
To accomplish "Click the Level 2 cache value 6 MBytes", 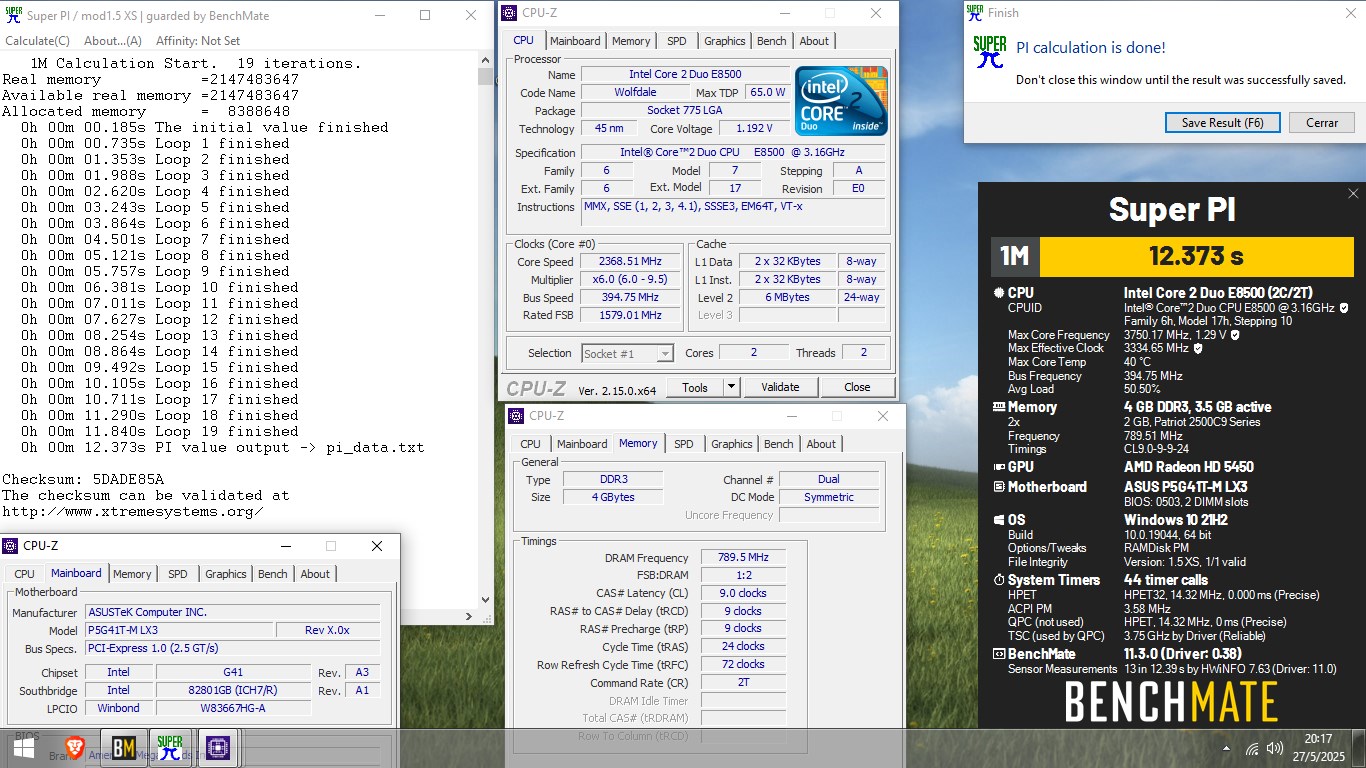I will (x=786, y=298).
